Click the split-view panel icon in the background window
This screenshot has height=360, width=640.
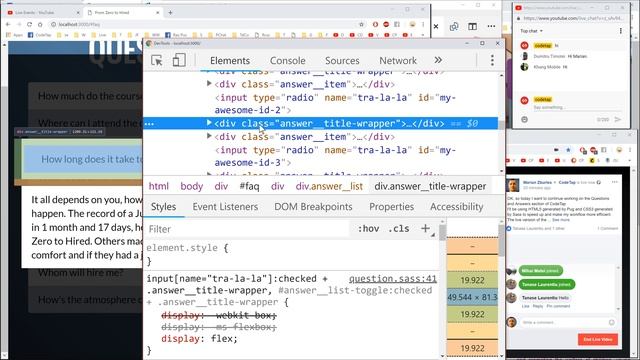(472, 27)
